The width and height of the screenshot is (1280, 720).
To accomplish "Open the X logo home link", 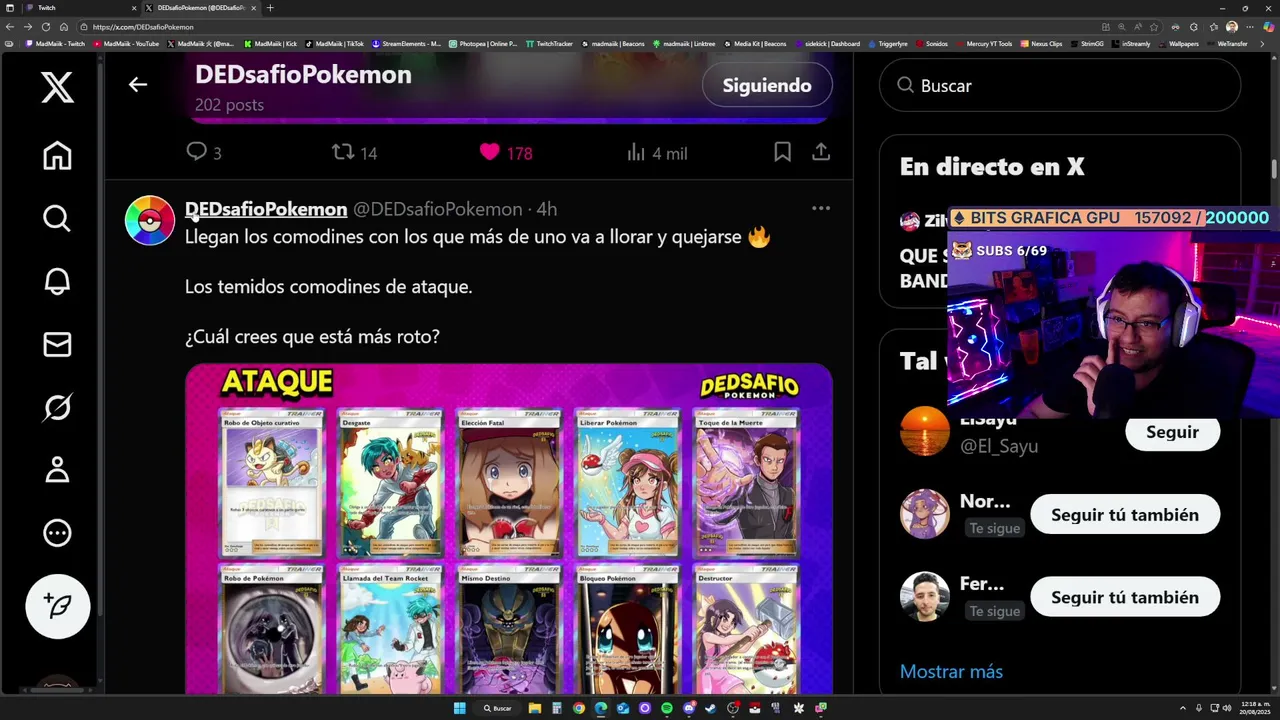I will pos(57,88).
